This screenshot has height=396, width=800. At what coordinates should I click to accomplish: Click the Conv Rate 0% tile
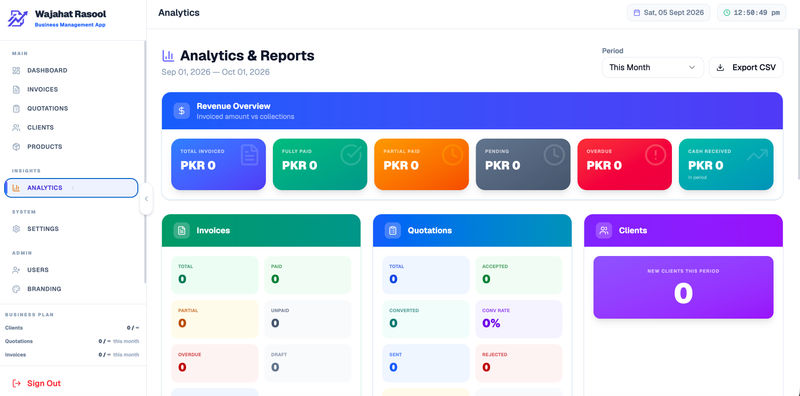coord(519,319)
